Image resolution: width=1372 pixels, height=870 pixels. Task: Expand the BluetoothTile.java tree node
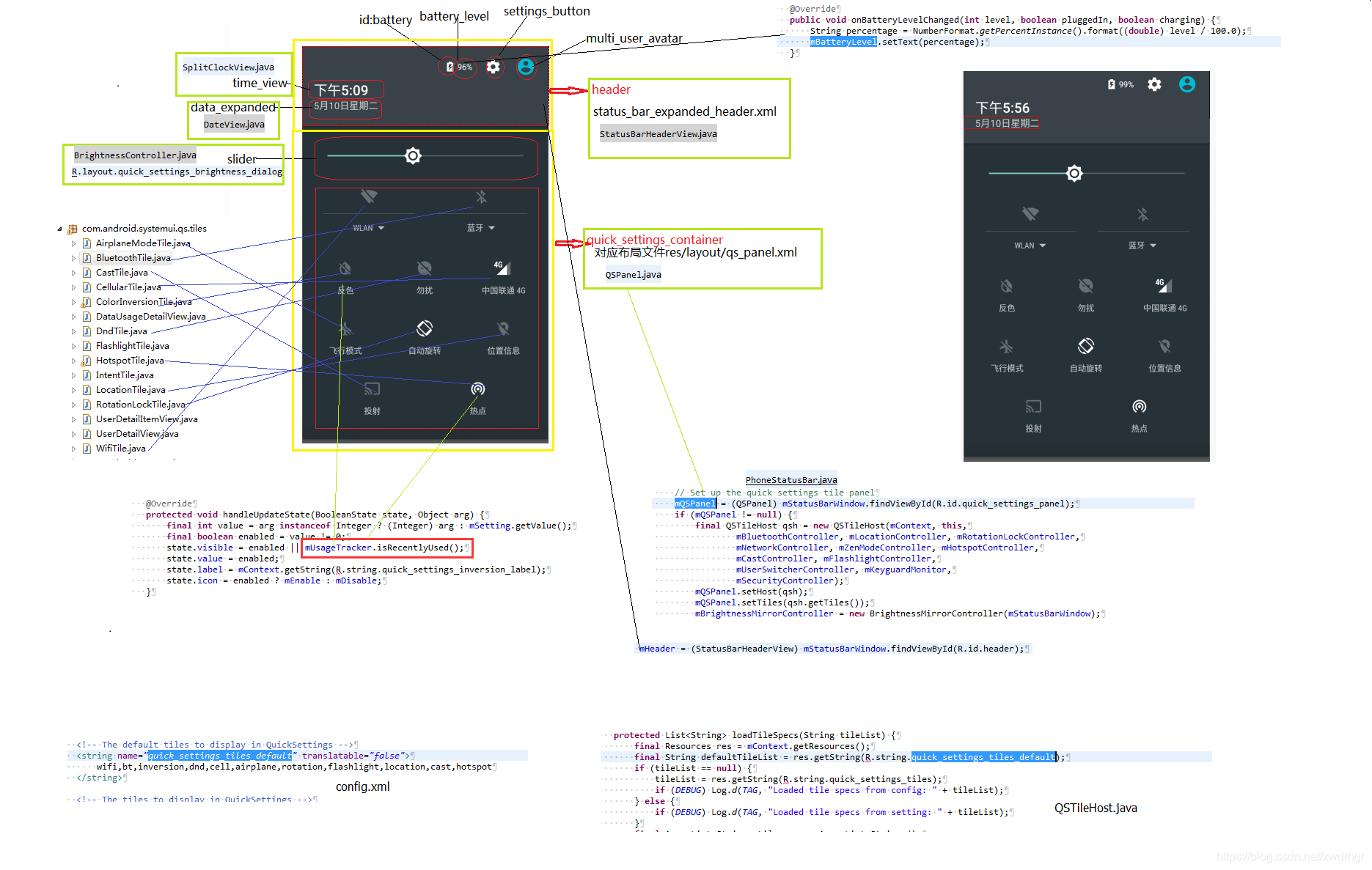(74, 257)
